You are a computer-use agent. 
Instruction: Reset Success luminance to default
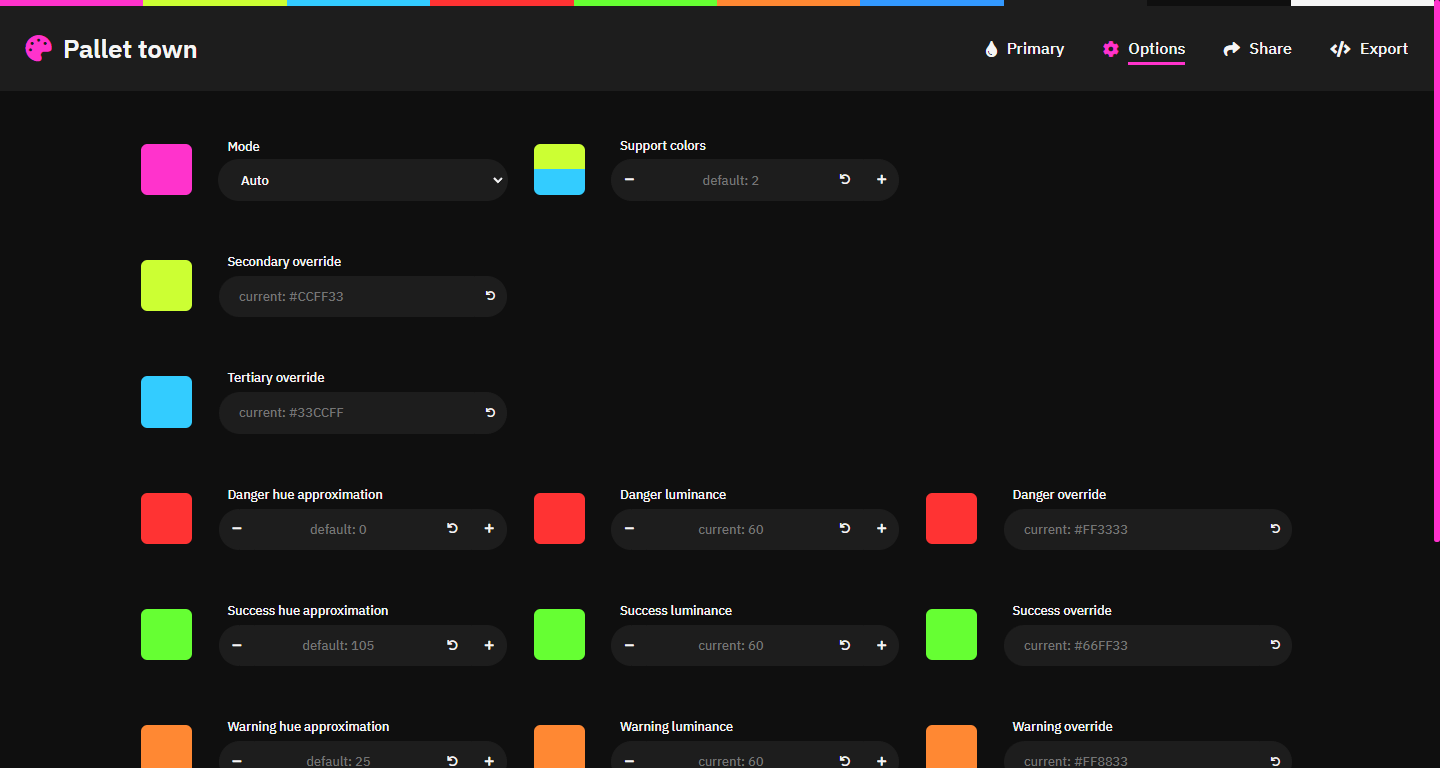844,645
